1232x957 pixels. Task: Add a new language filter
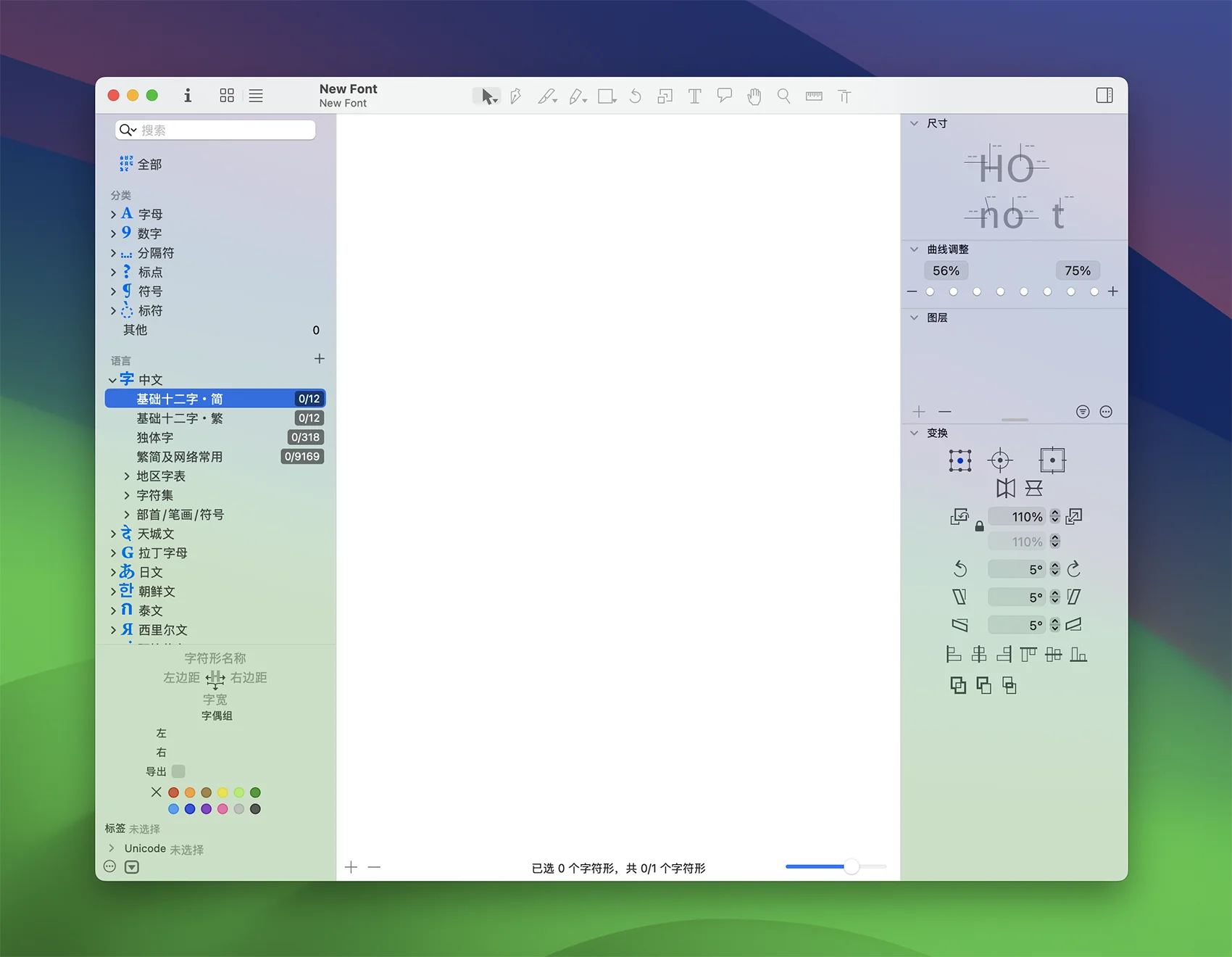click(320, 359)
